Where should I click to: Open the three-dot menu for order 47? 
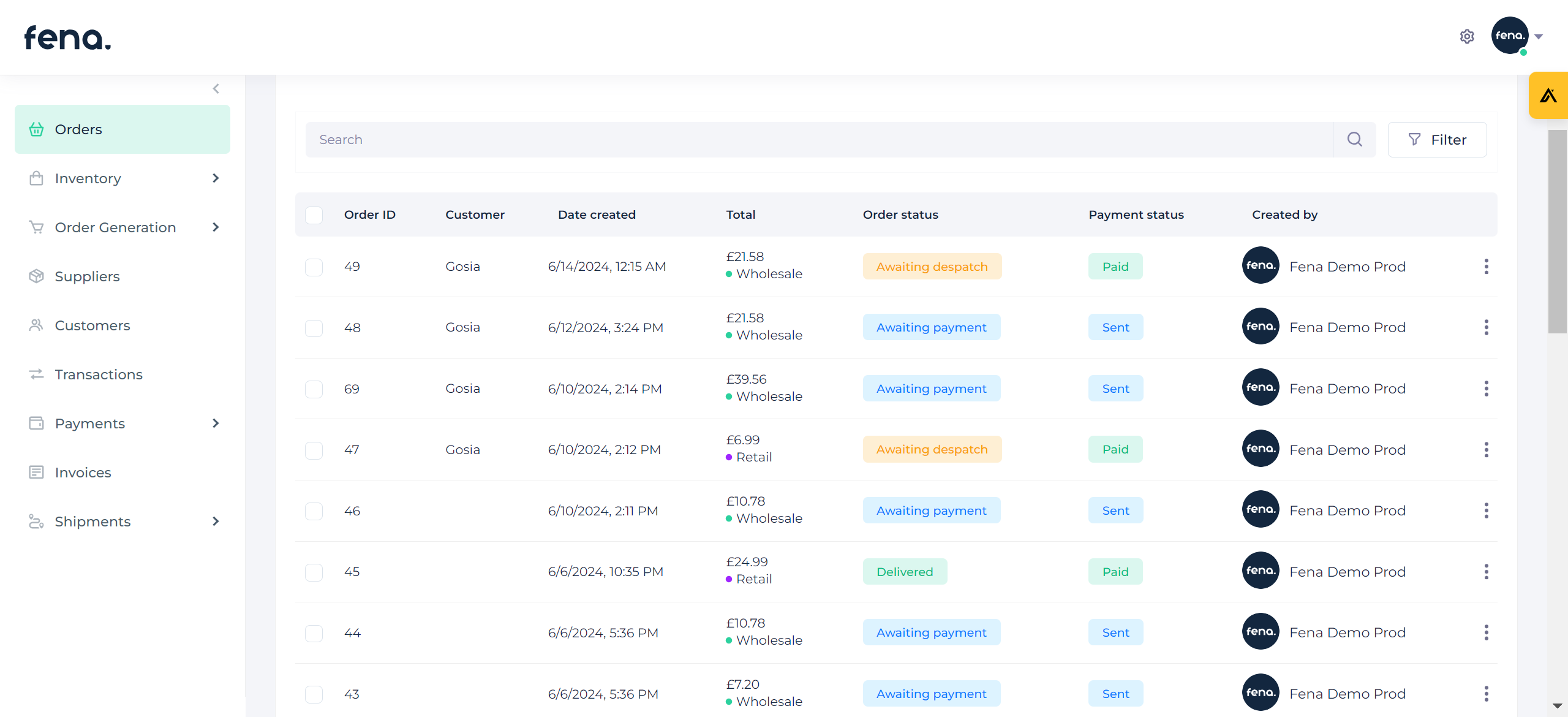tap(1486, 450)
